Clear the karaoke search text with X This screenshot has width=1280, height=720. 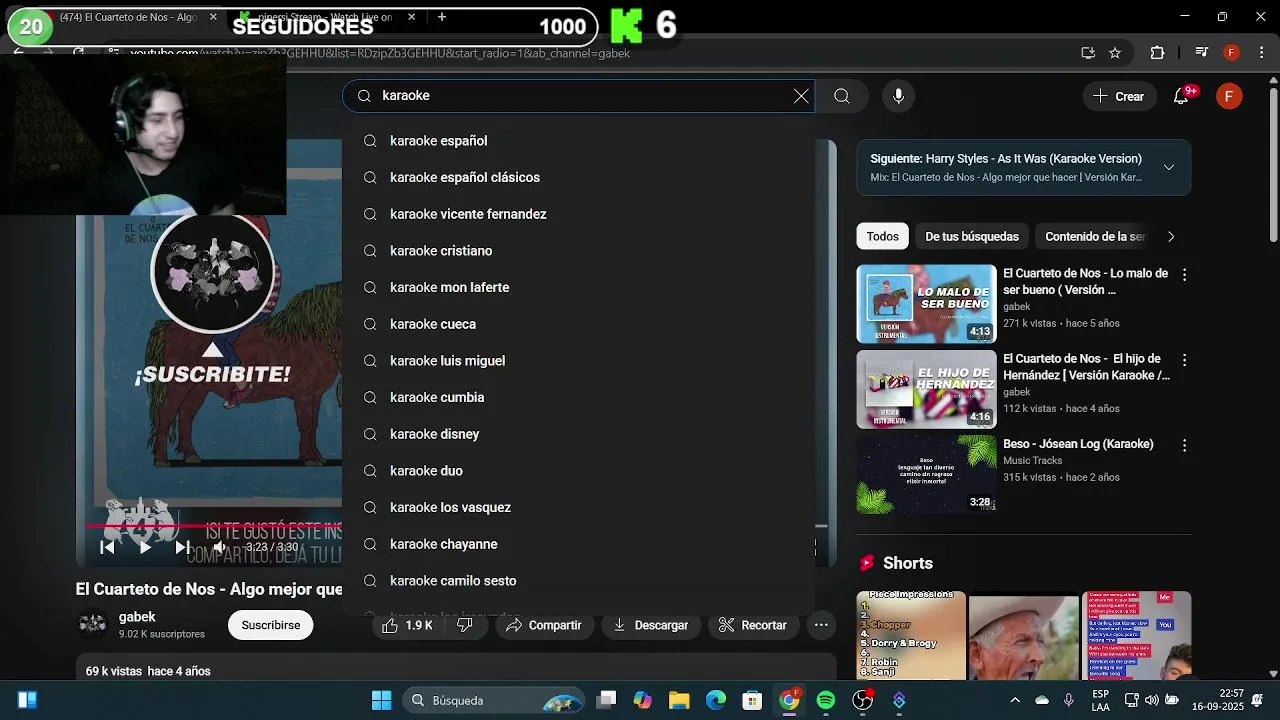point(801,96)
